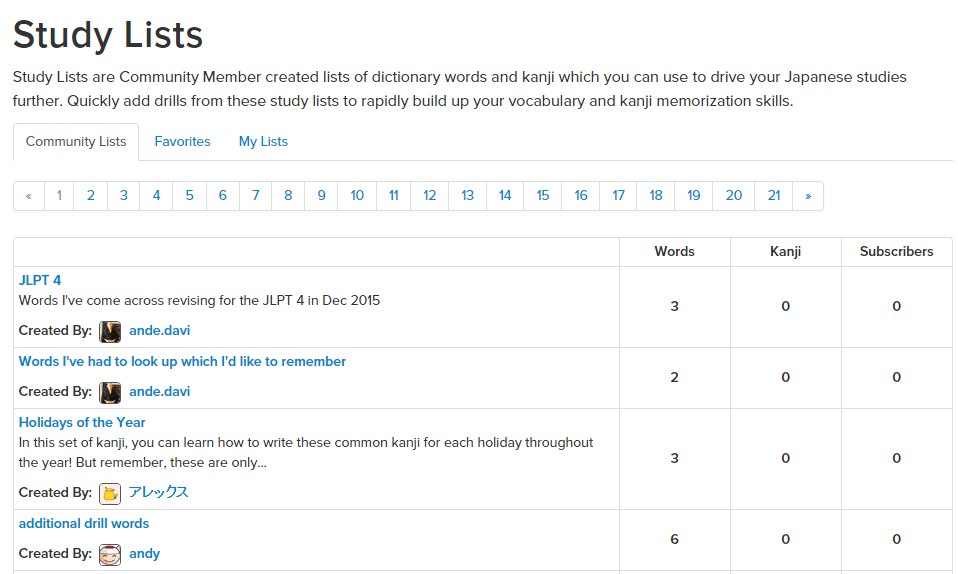The image size is (958, 574).
Task: Click words count 6 for additional drill words
Action: point(675,540)
